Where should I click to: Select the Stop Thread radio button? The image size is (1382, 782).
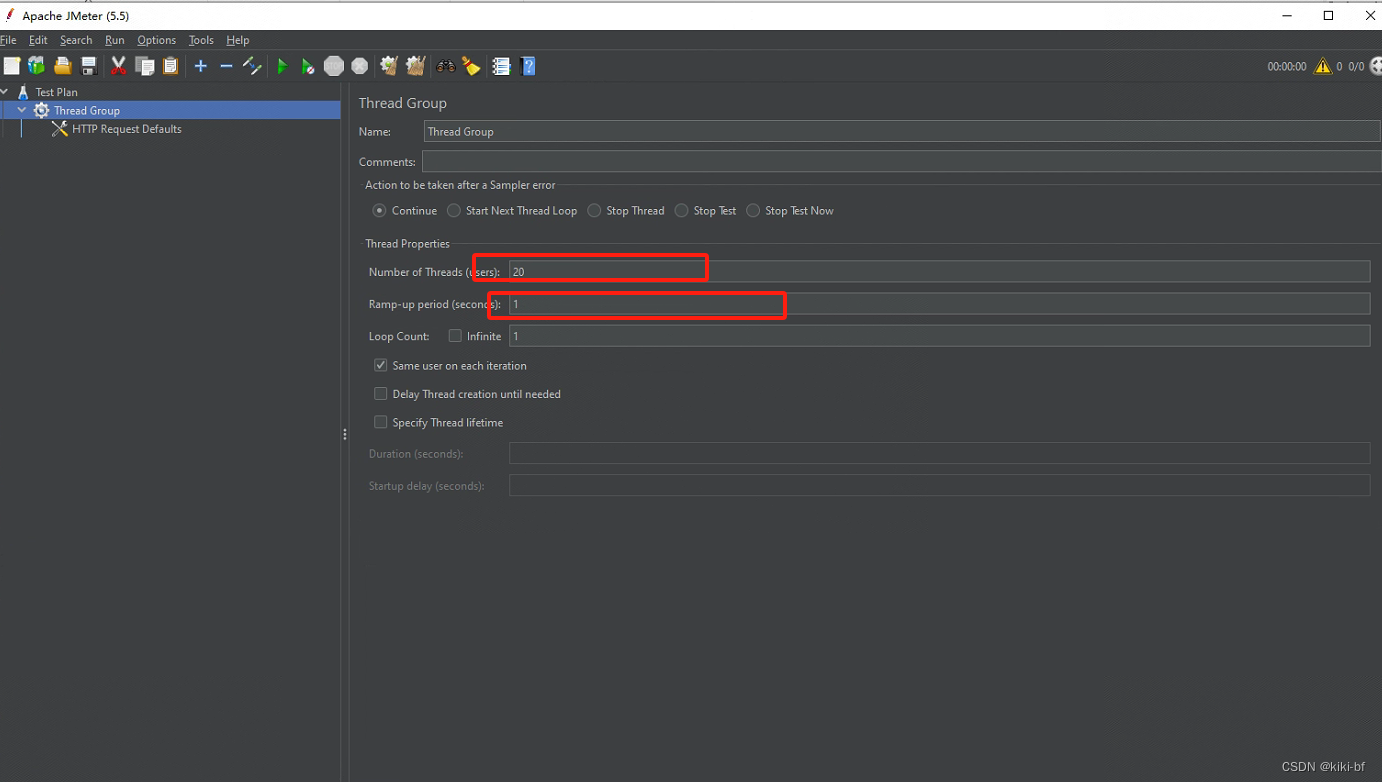tap(594, 211)
